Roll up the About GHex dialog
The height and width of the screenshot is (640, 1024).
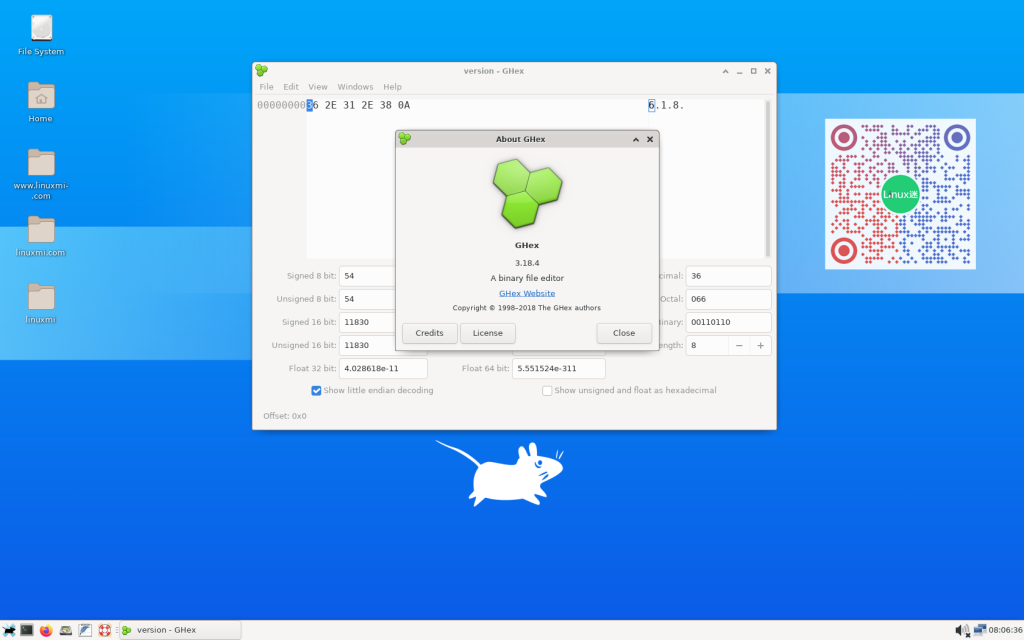[x=636, y=139]
